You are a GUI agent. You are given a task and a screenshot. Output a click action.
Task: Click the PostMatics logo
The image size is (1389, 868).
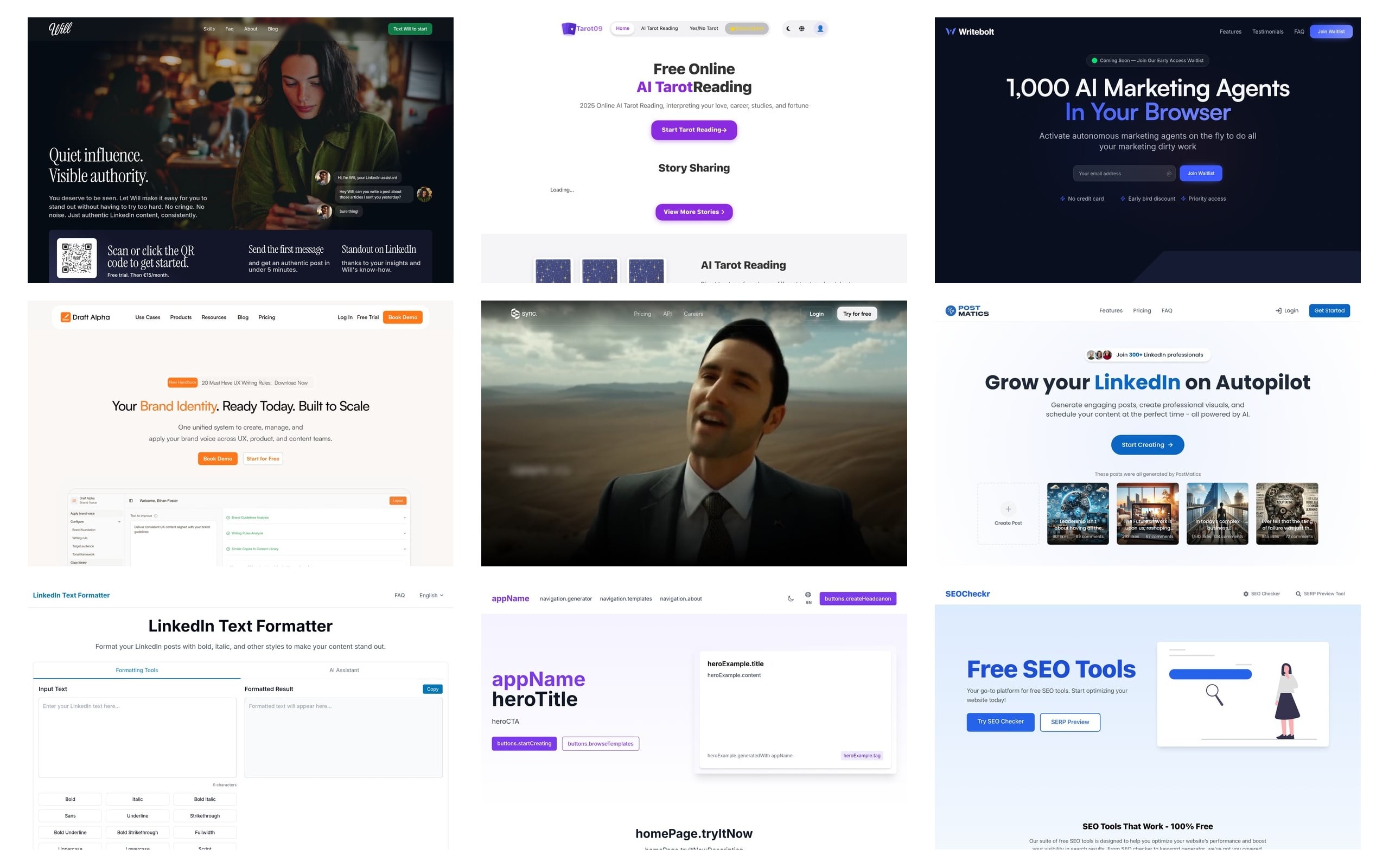(x=967, y=310)
